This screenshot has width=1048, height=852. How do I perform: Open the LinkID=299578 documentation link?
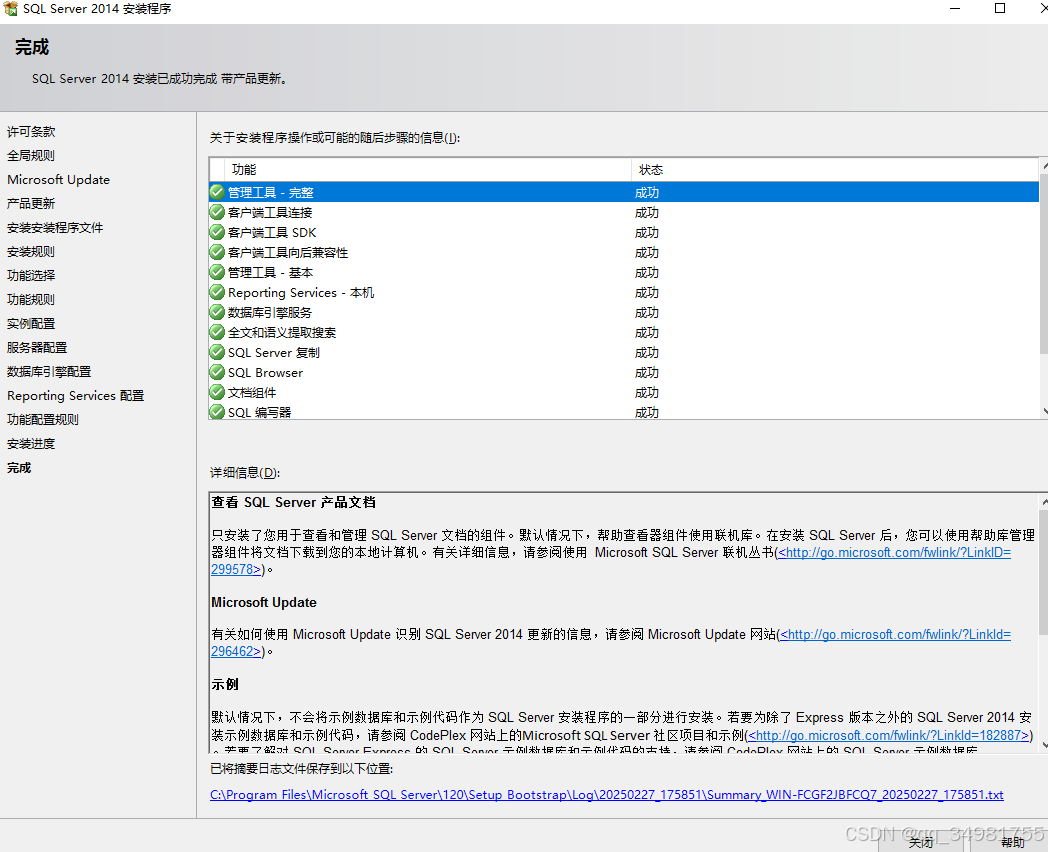[x=893, y=552]
